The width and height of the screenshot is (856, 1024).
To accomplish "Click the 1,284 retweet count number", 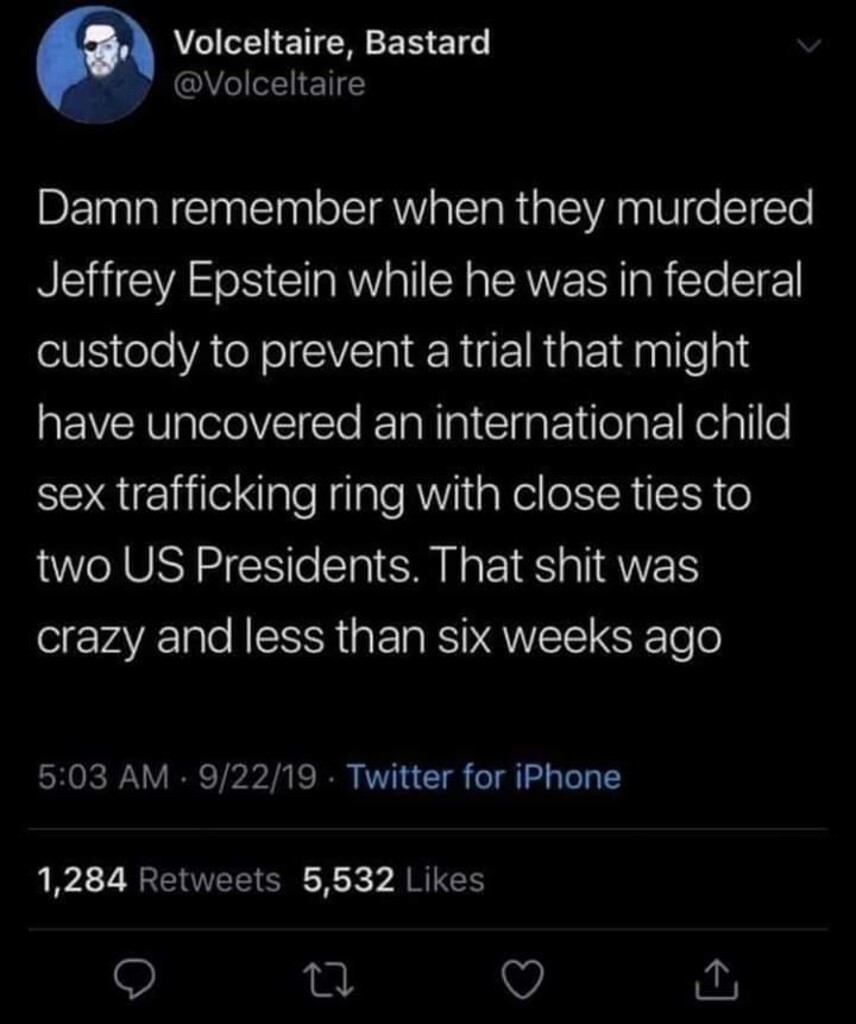I will (80, 880).
